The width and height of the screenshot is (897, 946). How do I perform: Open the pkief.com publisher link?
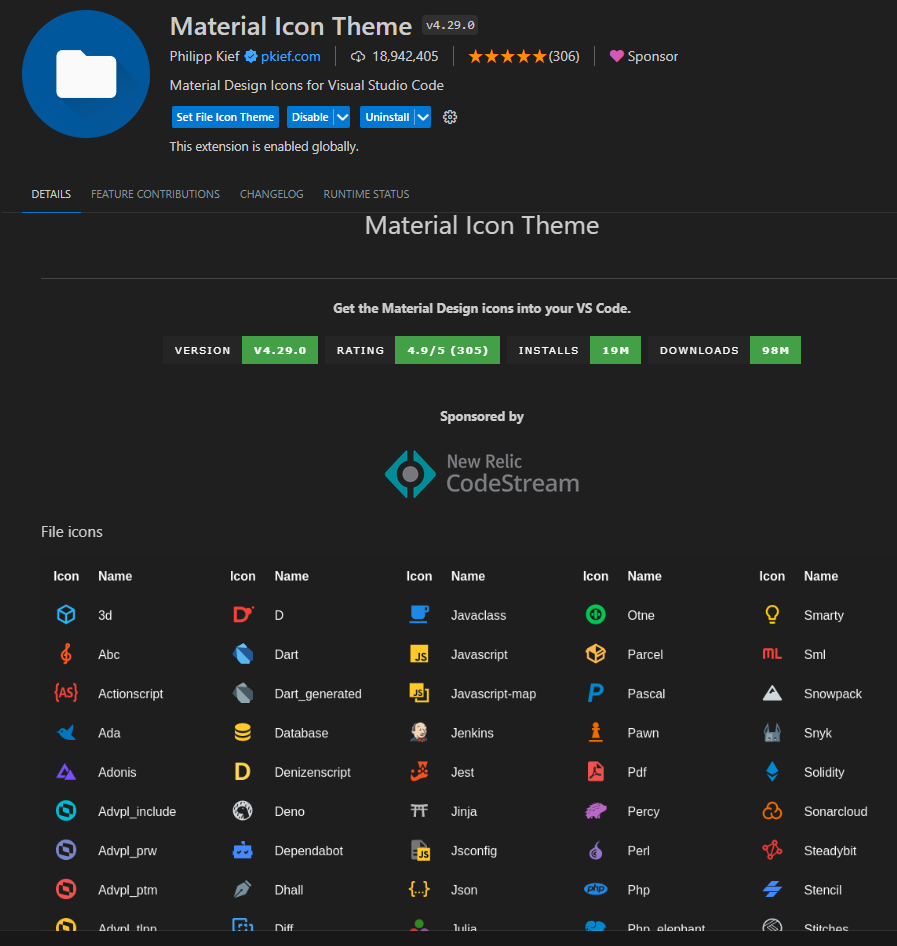[x=291, y=57]
